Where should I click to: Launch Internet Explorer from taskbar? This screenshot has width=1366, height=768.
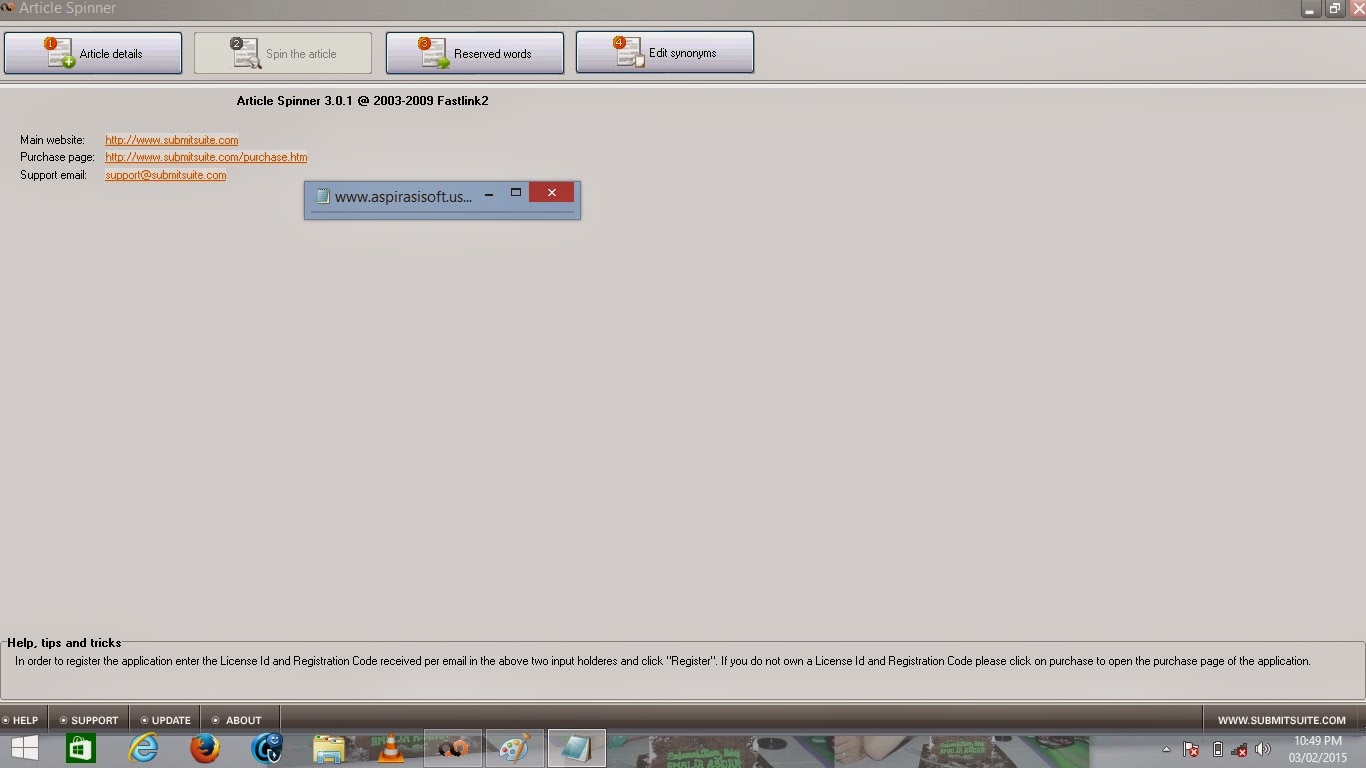point(143,748)
